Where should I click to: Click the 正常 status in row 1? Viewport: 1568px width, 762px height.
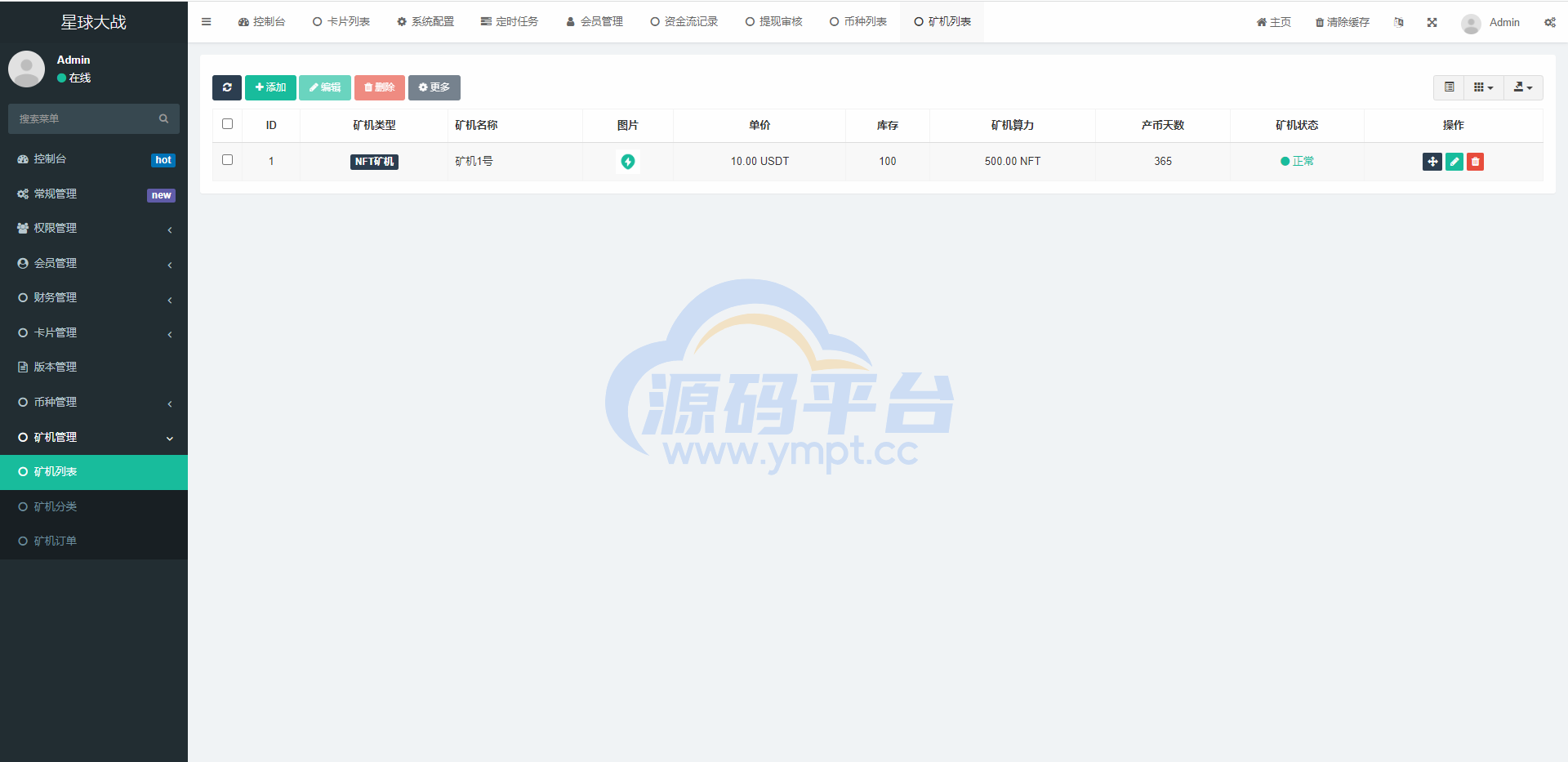click(x=1297, y=162)
